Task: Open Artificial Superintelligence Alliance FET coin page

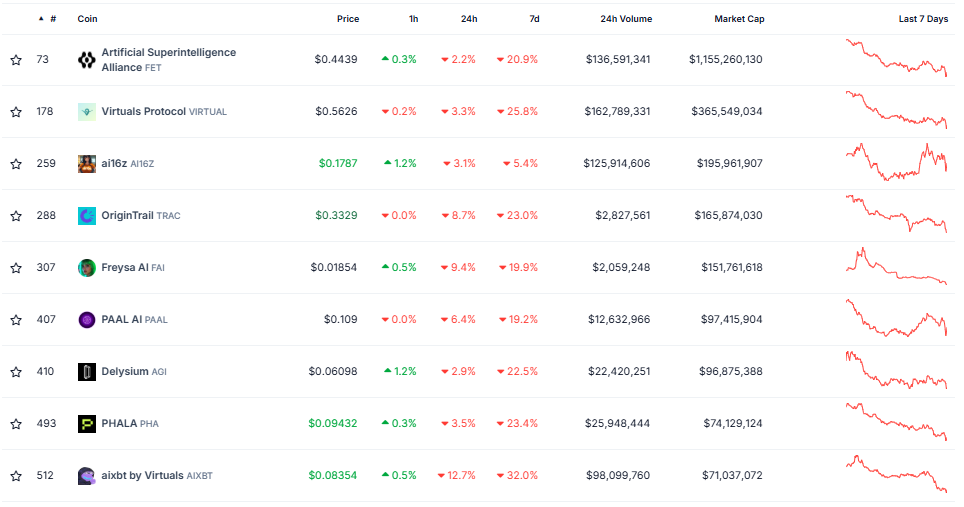Action: 168,60
